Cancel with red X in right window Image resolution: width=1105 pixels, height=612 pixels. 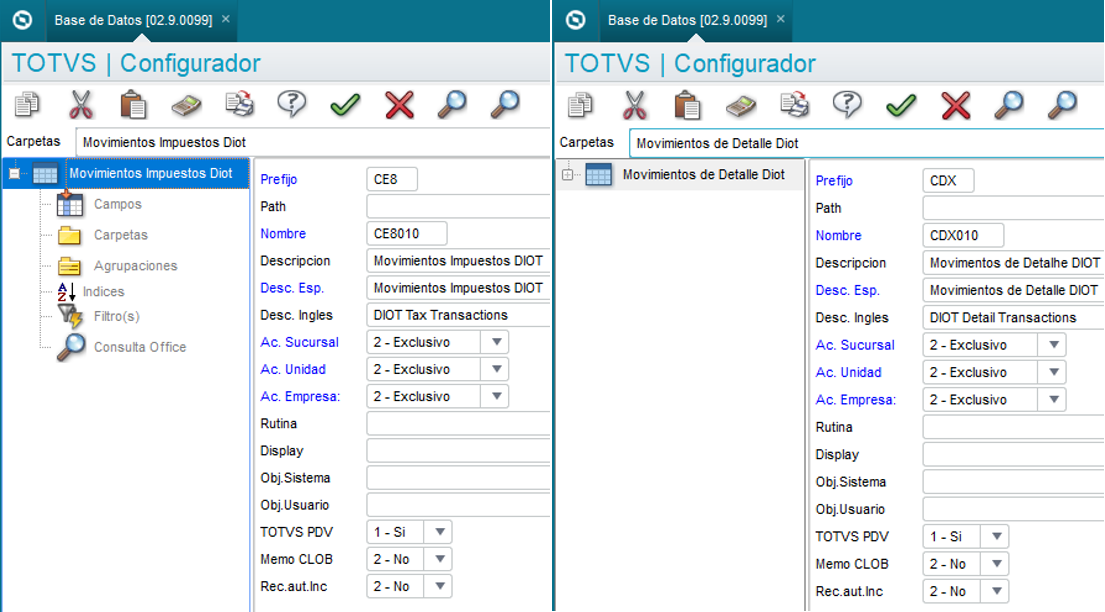(956, 106)
